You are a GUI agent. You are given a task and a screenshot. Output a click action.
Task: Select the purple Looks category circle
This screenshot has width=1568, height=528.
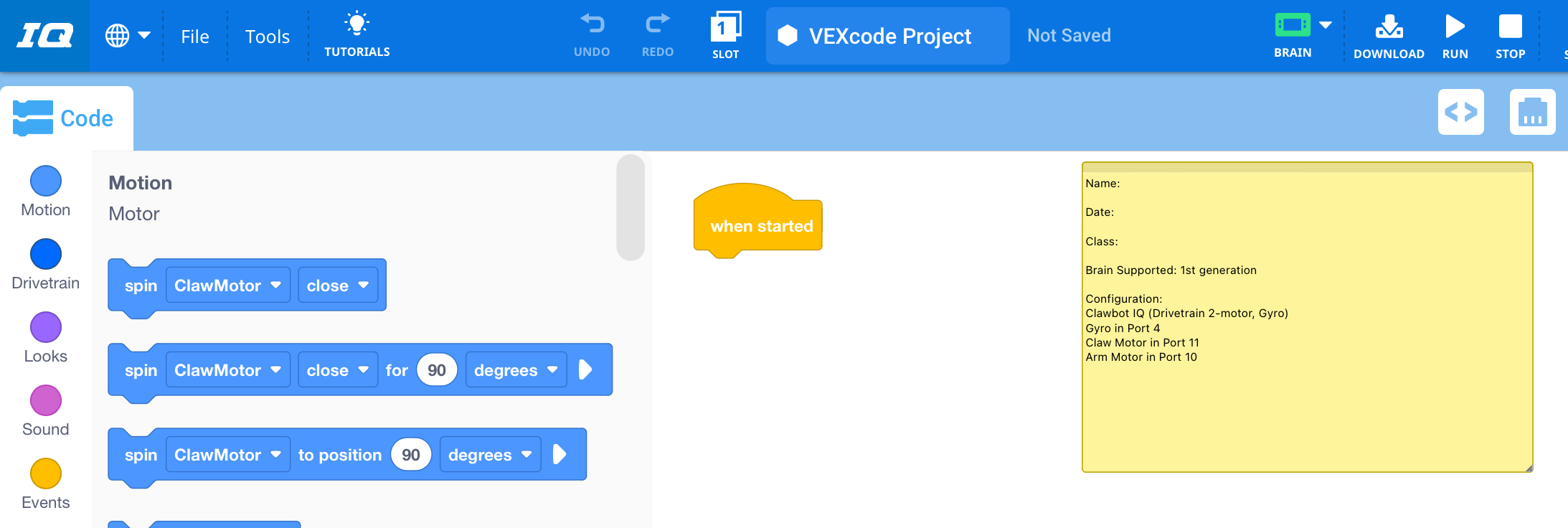pos(46,328)
